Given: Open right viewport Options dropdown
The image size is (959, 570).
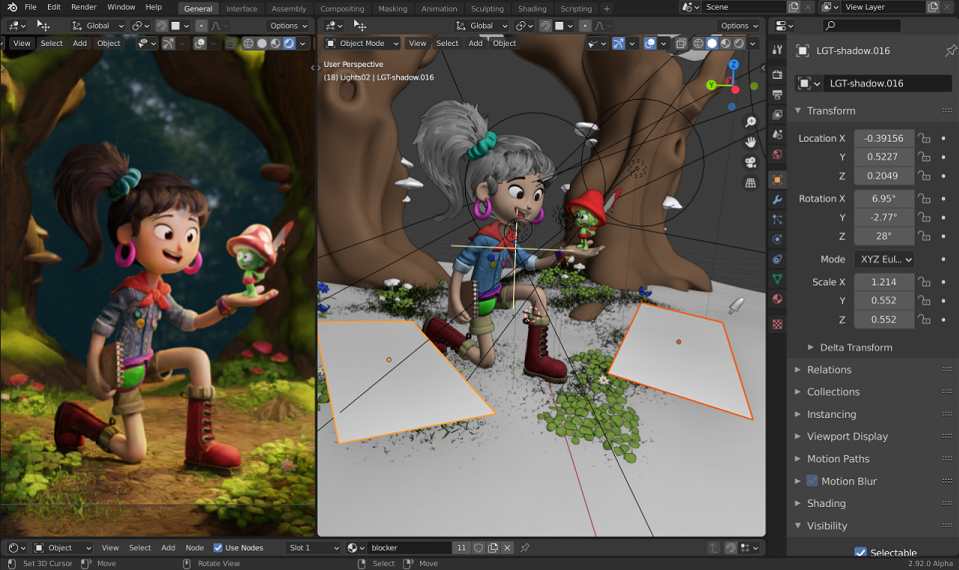Looking at the screenshot, I should click(739, 26).
